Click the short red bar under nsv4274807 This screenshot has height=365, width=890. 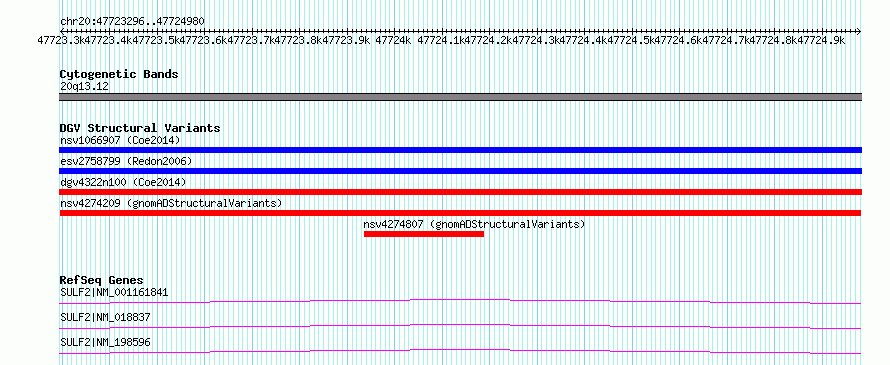(424, 234)
